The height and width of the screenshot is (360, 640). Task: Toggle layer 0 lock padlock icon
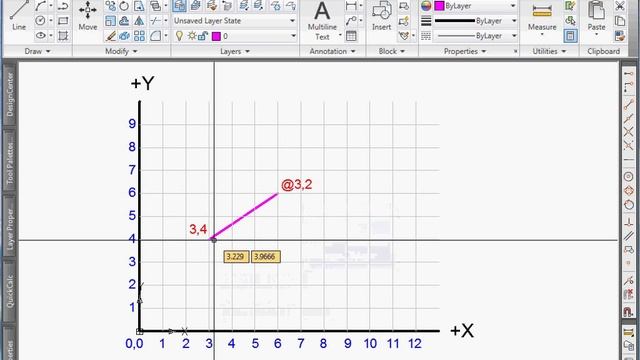click(x=202, y=36)
